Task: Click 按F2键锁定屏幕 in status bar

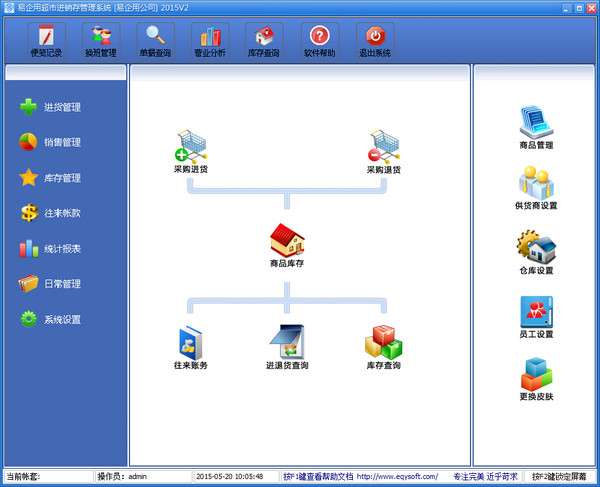Action: pyautogui.click(x=559, y=477)
